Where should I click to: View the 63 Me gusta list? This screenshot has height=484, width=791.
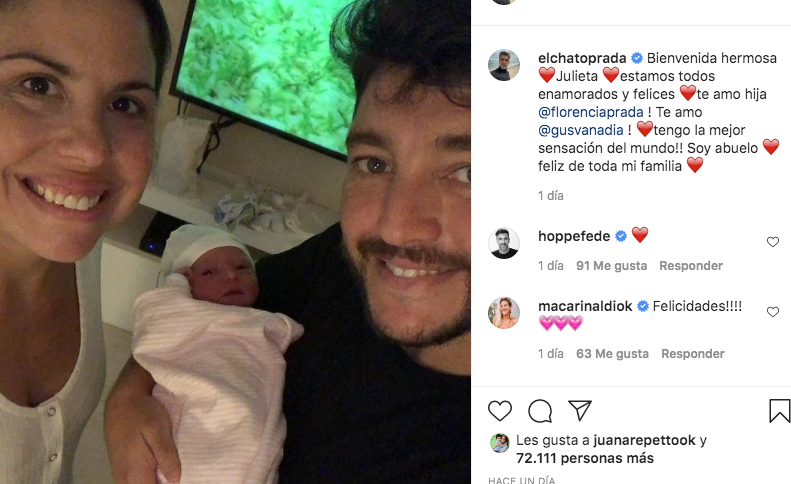pos(612,354)
